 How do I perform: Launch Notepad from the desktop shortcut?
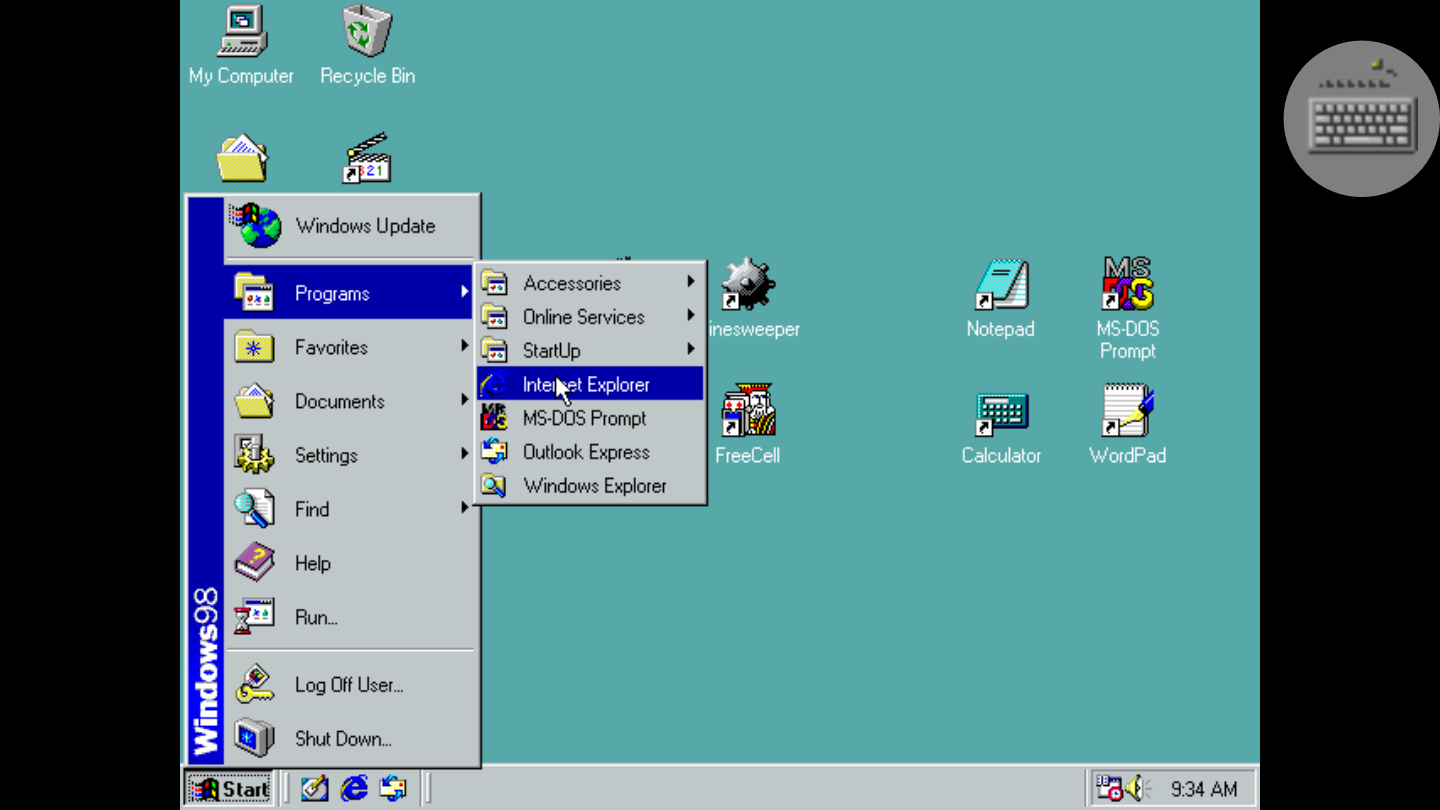pos(1000,286)
